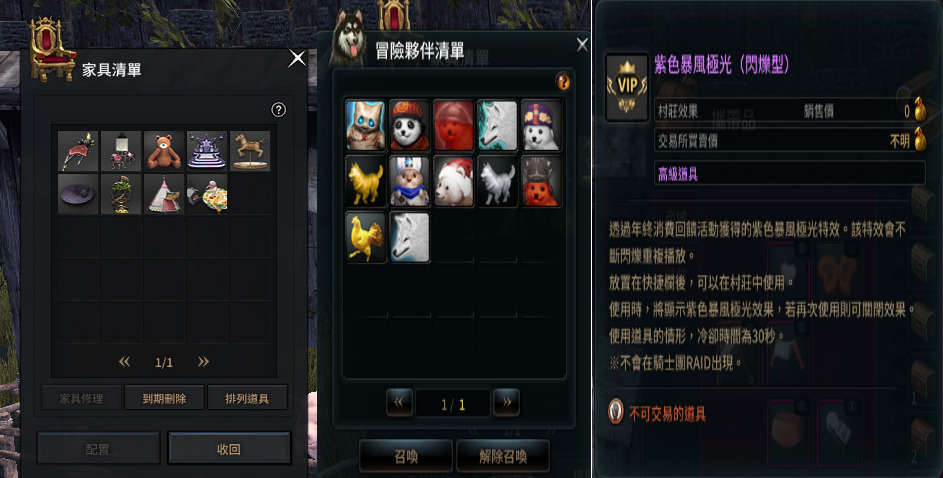Close the 冒險夥伴清單 window
This screenshot has height=478, width=943.
(x=582, y=44)
